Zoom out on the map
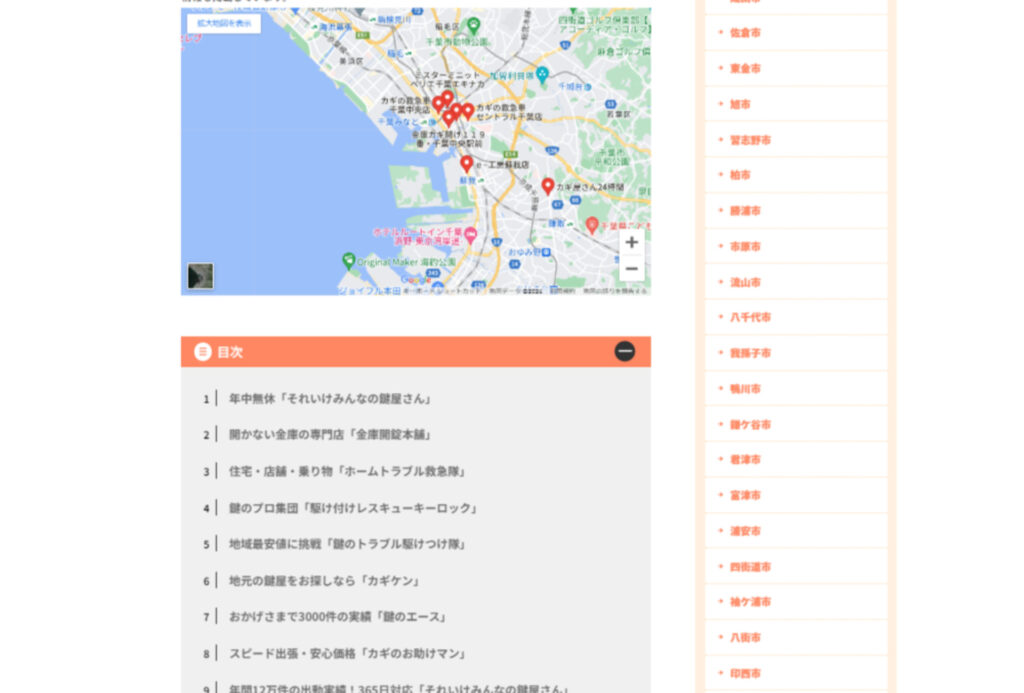 click(x=631, y=268)
